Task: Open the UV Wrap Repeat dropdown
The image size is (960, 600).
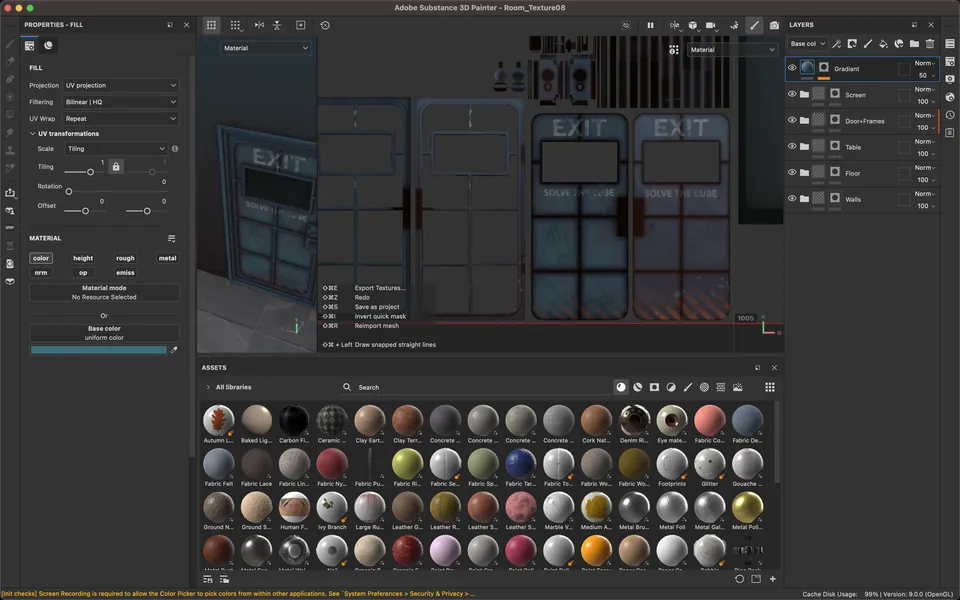Action: click(121, 119)
